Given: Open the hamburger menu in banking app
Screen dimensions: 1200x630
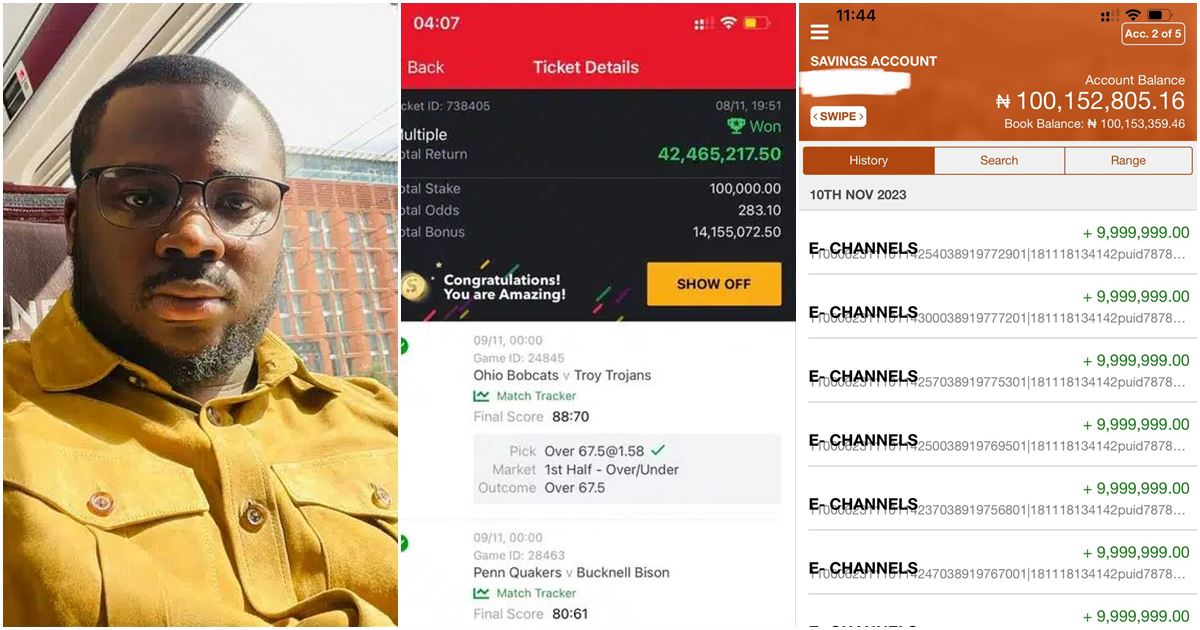Looking at the screenshot, I should 819,32.
